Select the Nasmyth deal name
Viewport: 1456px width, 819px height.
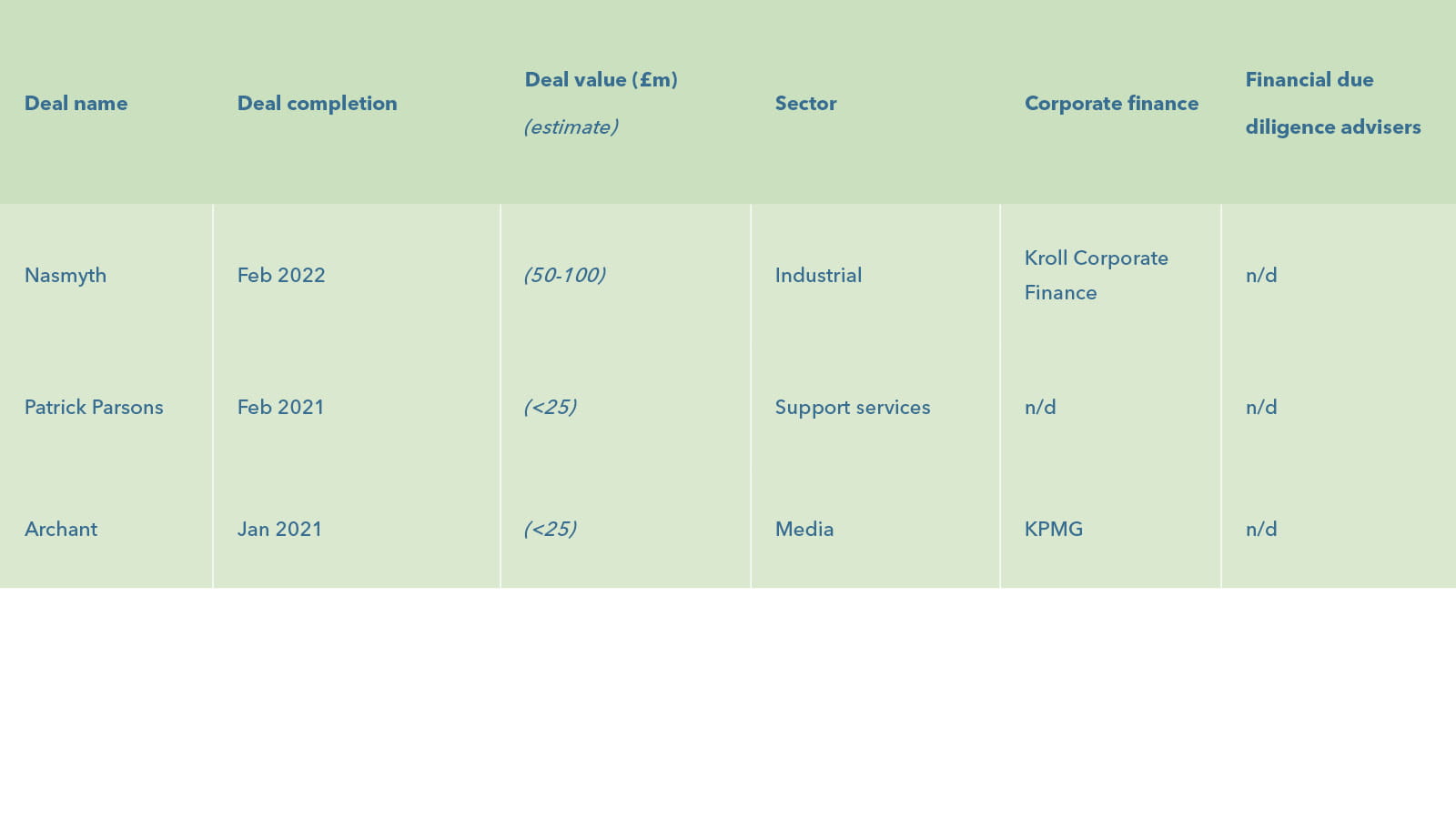click(66, 276)
